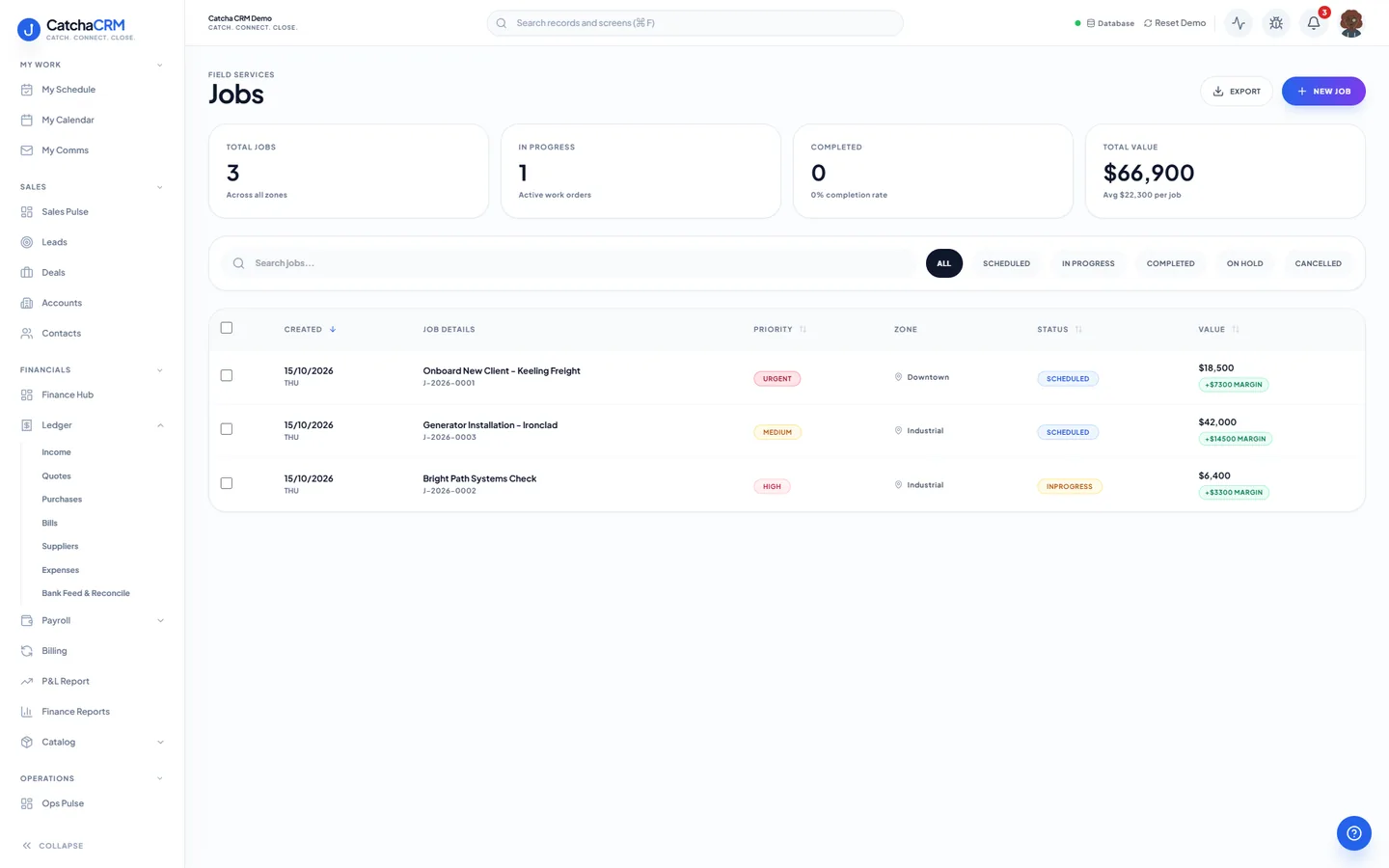This screenshot has height=868, width=1389.
Task: Collapse the Sales section chevron
Action: (x=160, y=187)
